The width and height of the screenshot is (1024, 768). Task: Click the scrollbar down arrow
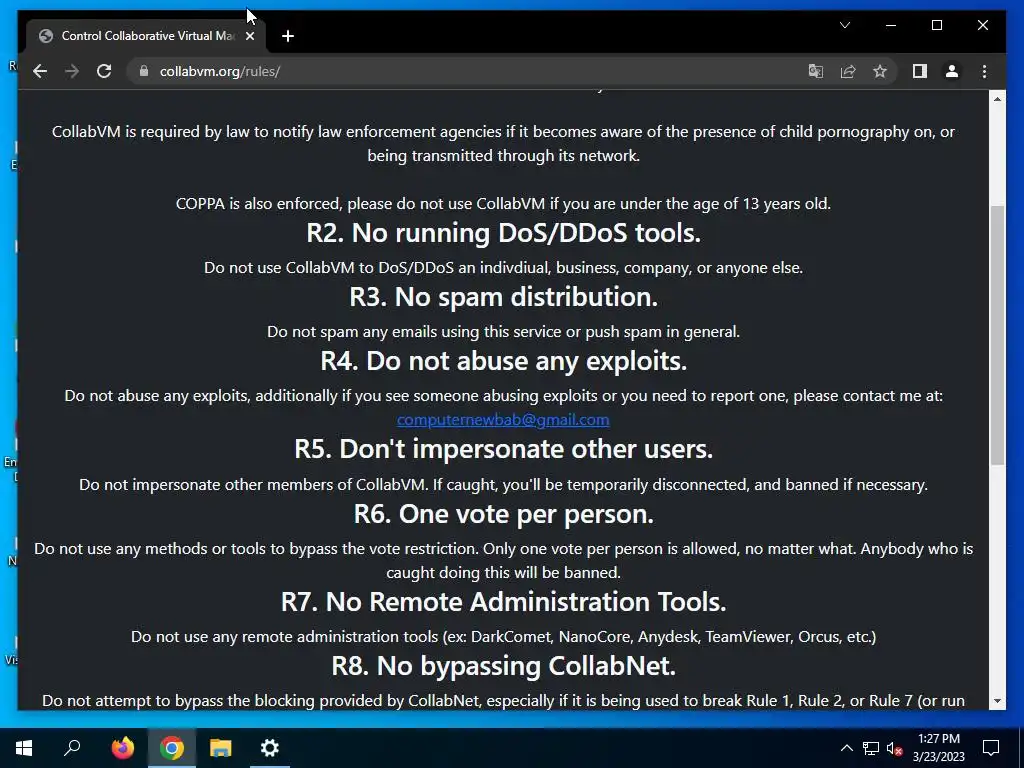point(997,701)
